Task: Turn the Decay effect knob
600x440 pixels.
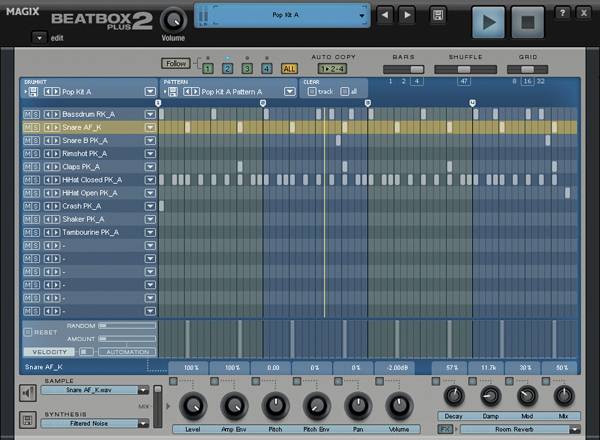Action: 454,396
